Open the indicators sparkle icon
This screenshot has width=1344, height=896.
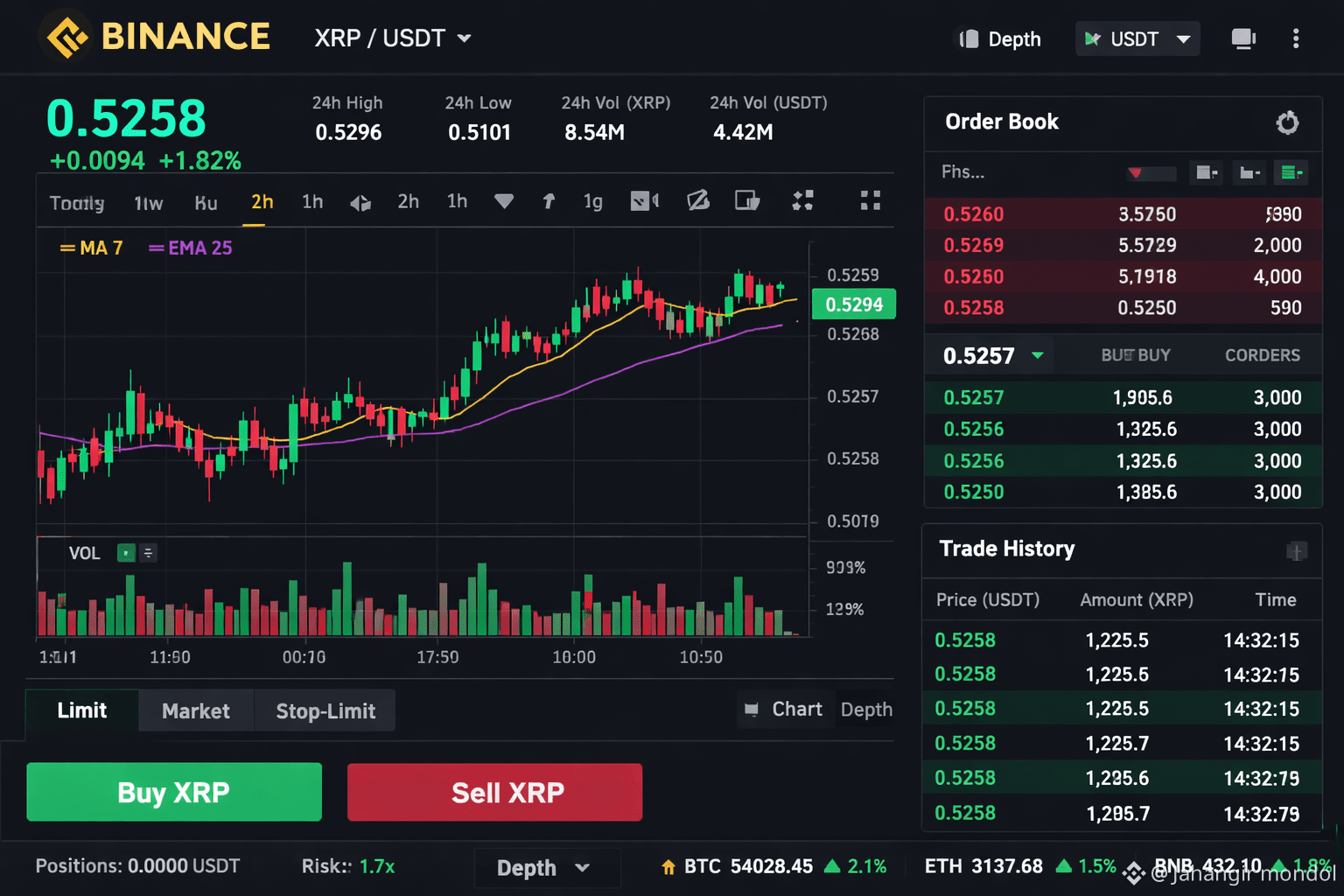click(x=802, y=201)
